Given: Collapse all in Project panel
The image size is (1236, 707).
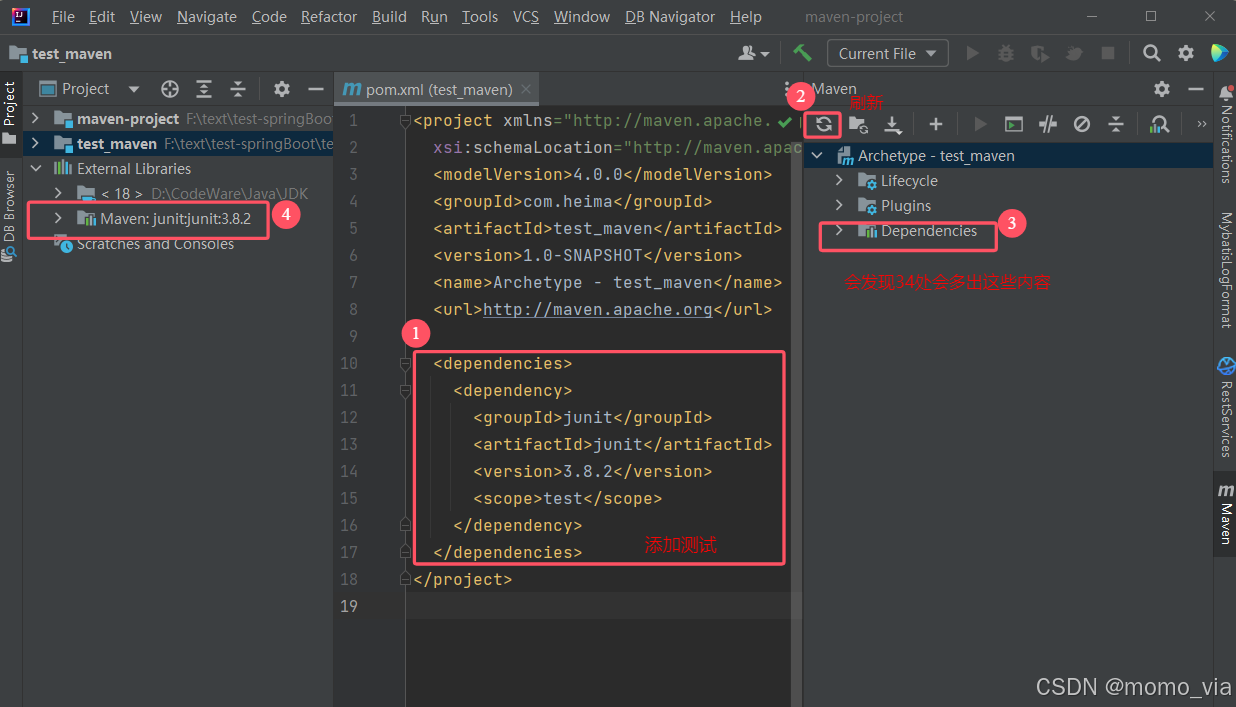Looking at the screenshot, I should [238, 89].
